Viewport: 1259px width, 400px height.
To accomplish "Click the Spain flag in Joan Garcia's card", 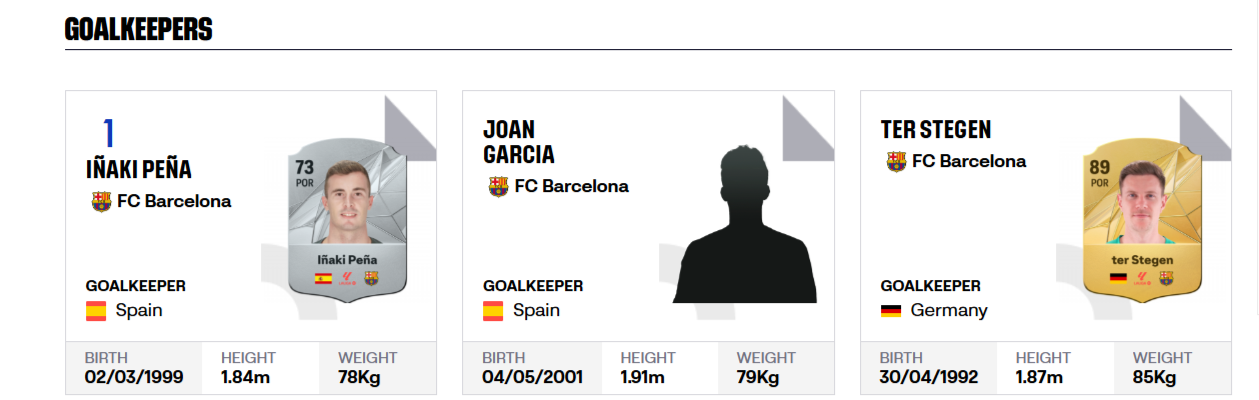I will [x=493, y=310].
